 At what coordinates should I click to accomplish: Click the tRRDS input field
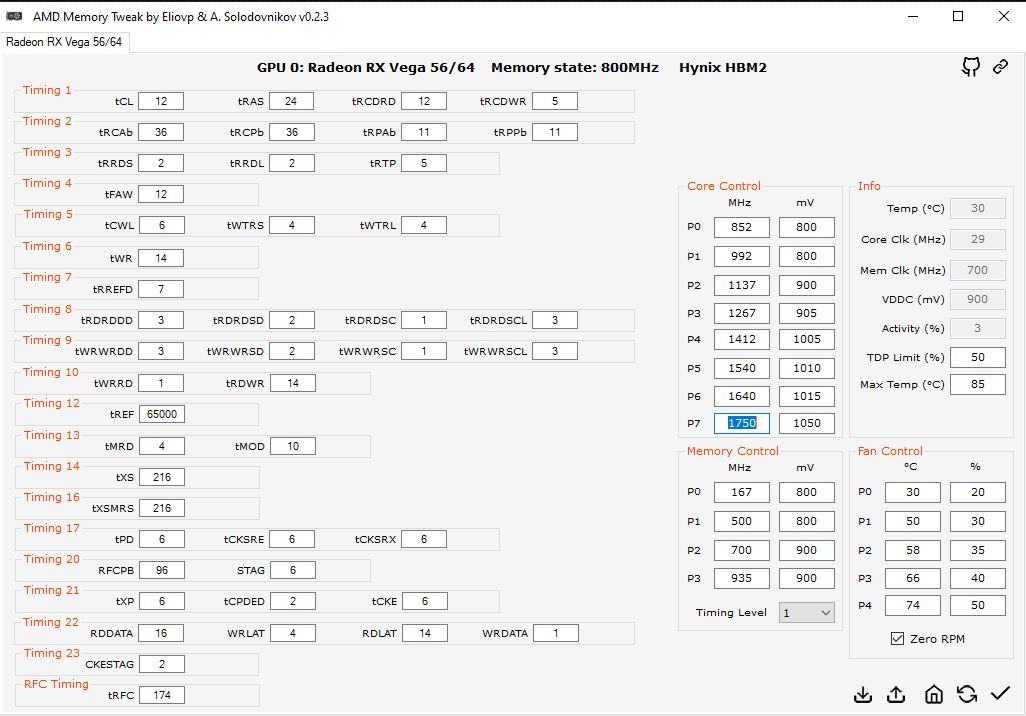pyautogui.click(x=161, y=163)
